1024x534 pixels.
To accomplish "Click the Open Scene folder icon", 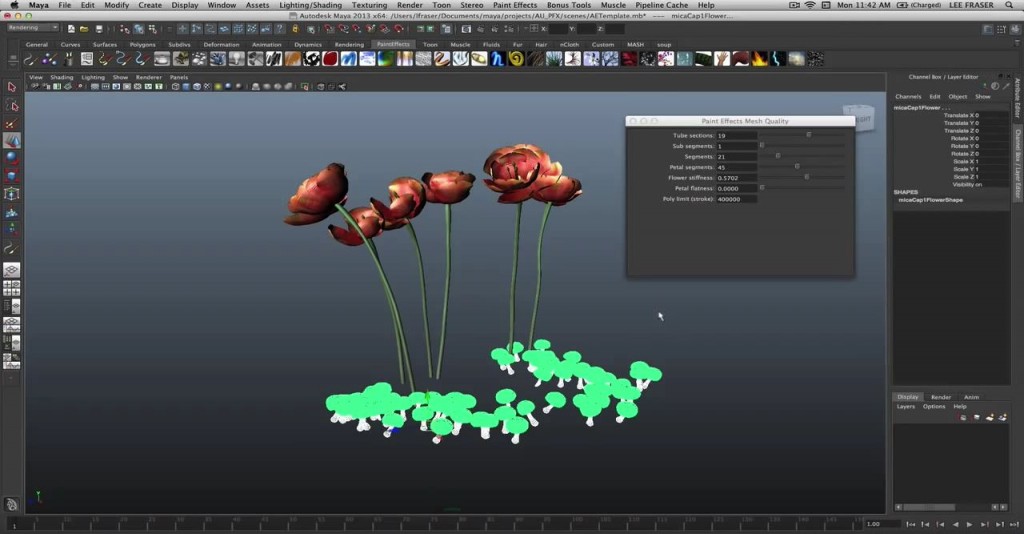I will [x=84, y=29].
